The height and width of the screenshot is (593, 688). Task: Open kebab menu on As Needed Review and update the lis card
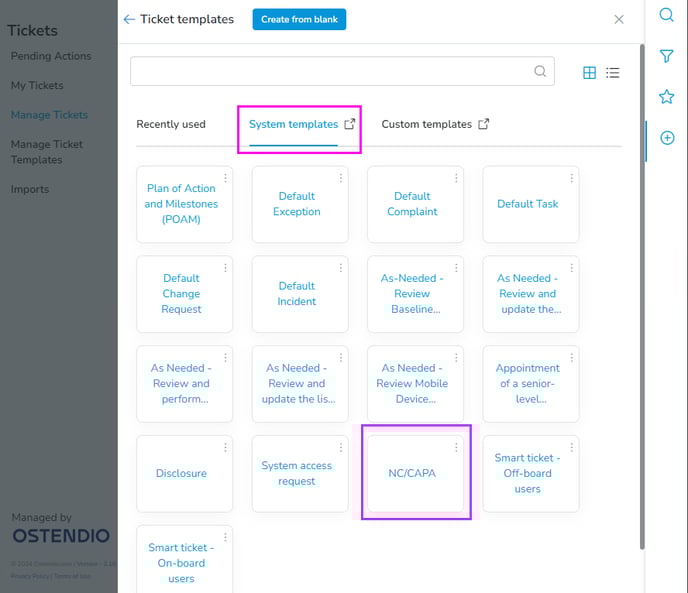(340, 358)
